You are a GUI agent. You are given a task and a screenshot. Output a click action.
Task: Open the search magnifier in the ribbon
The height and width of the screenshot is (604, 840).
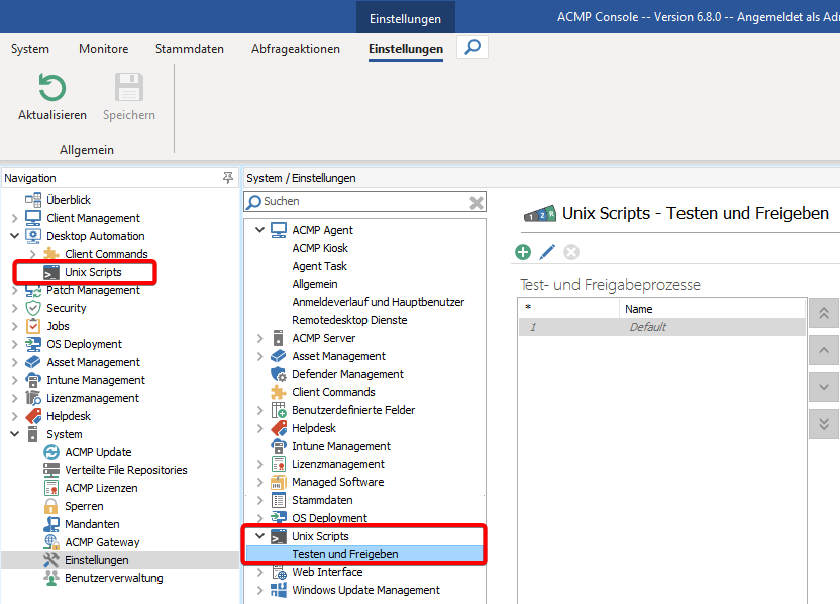tap(470, 47)
